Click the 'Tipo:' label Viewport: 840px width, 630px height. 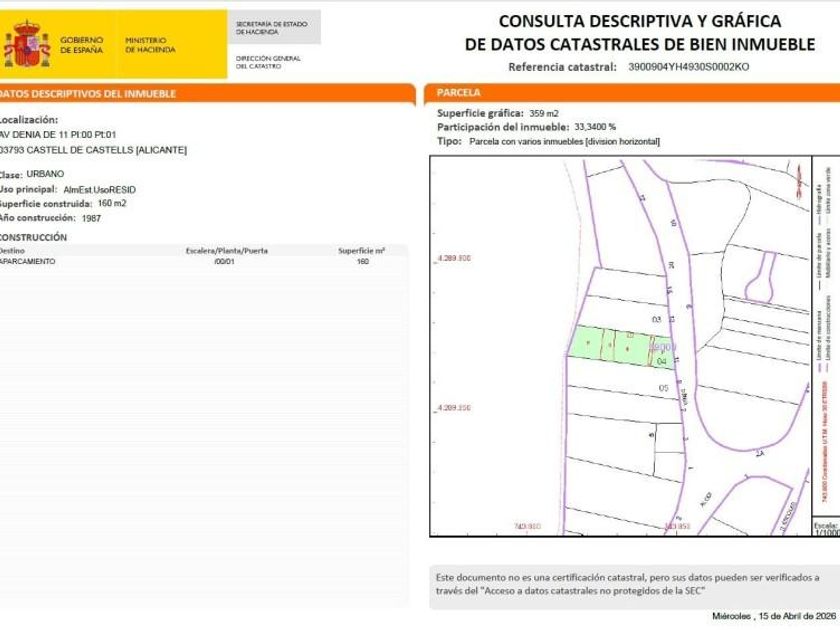tap(449, 141)
